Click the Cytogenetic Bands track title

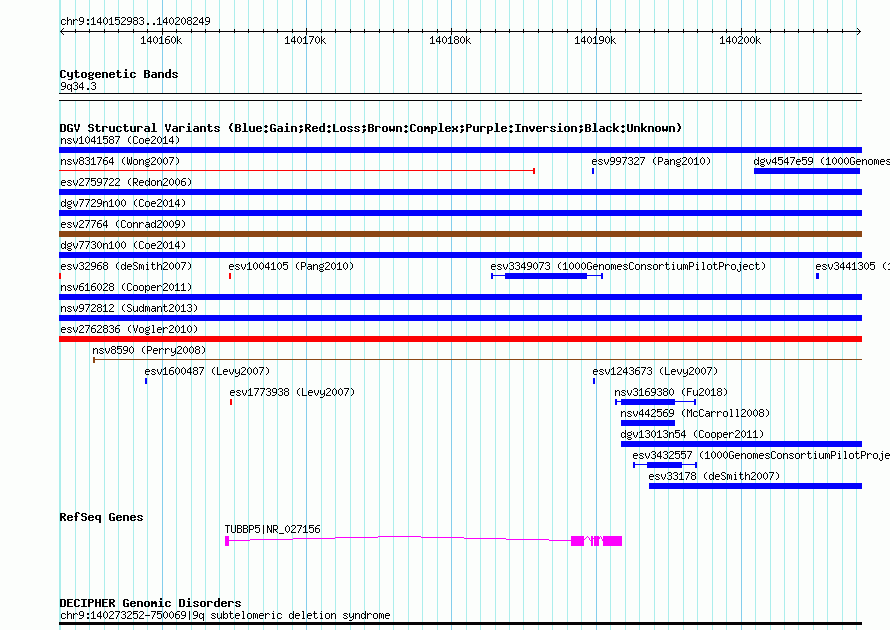point(119,74)
